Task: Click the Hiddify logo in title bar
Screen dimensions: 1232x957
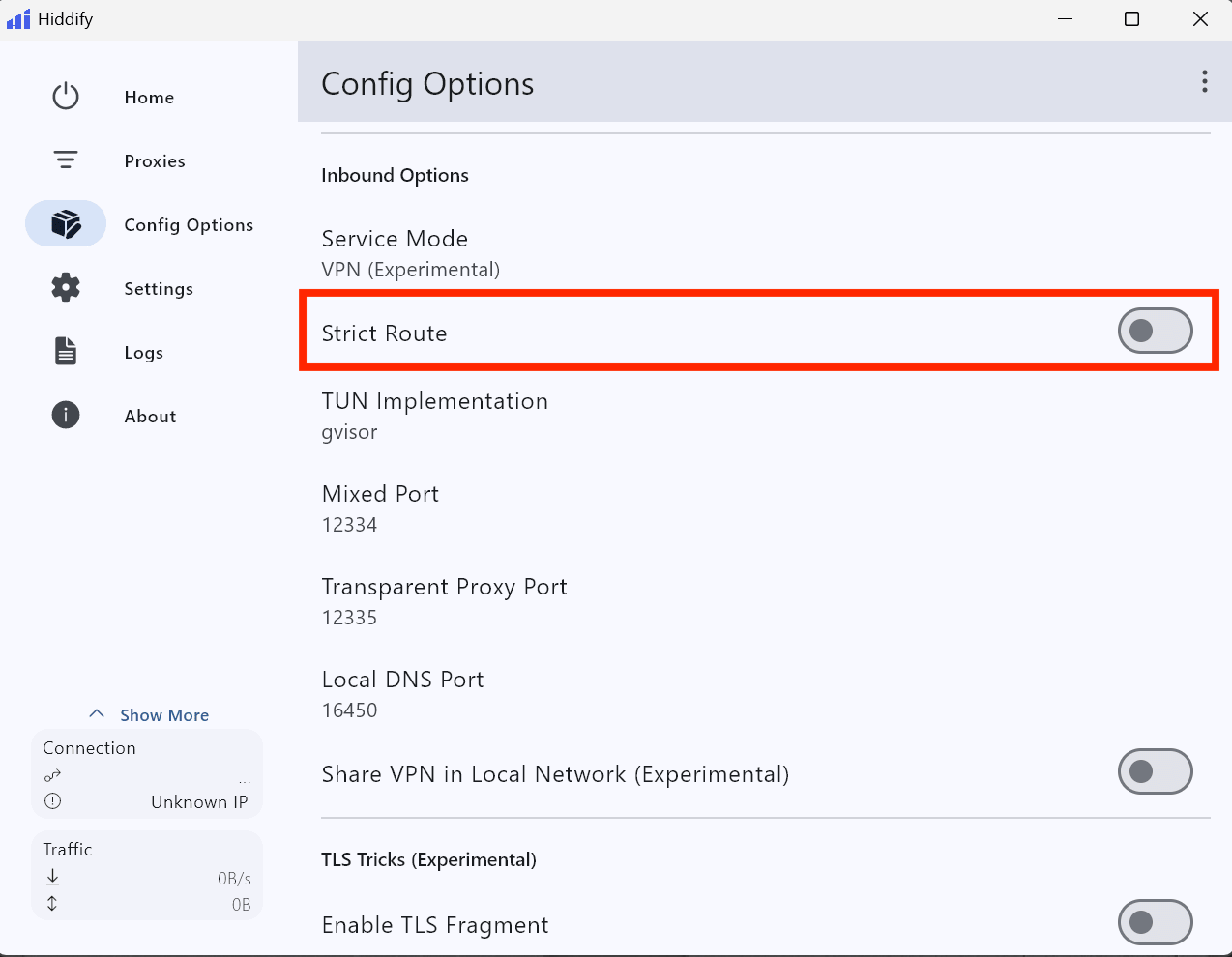Action: [x=18, y=19]
